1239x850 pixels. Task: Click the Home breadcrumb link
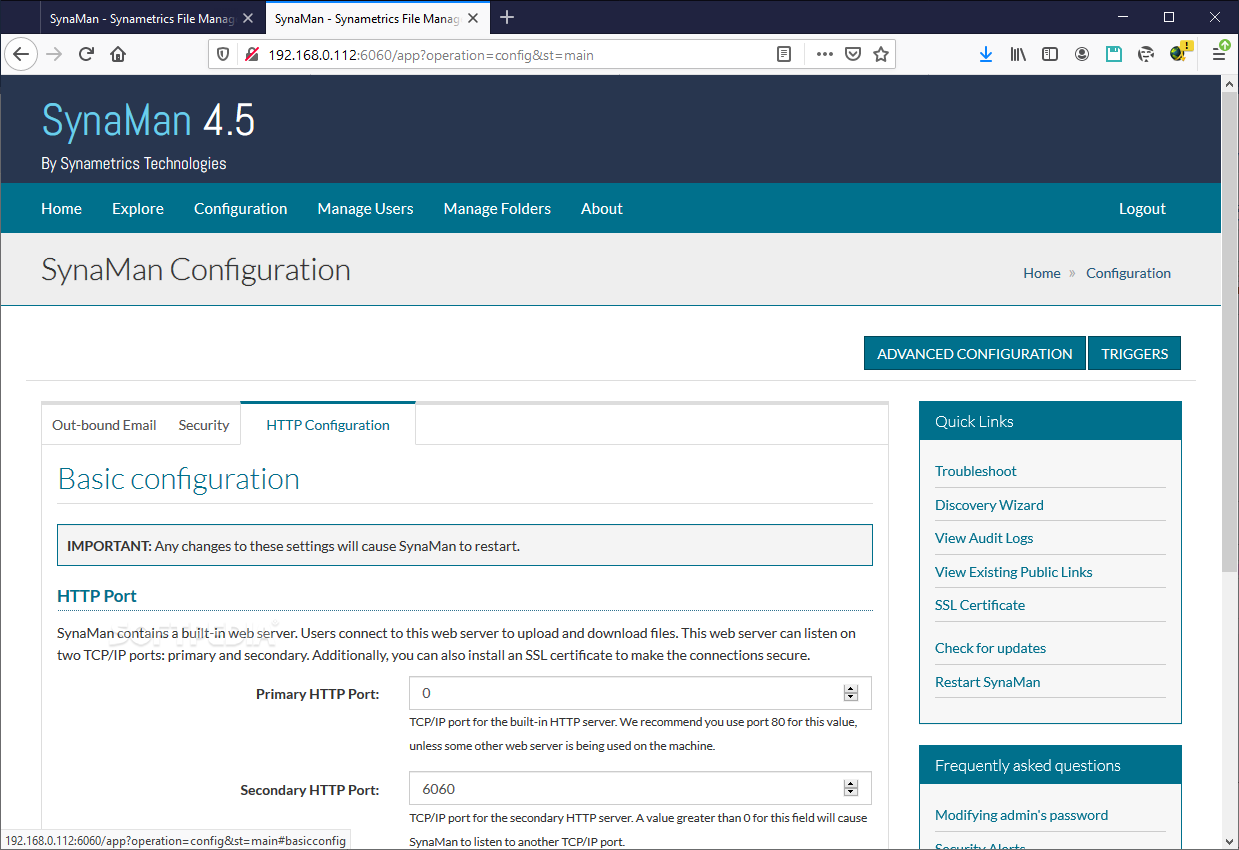(1041, 273)
